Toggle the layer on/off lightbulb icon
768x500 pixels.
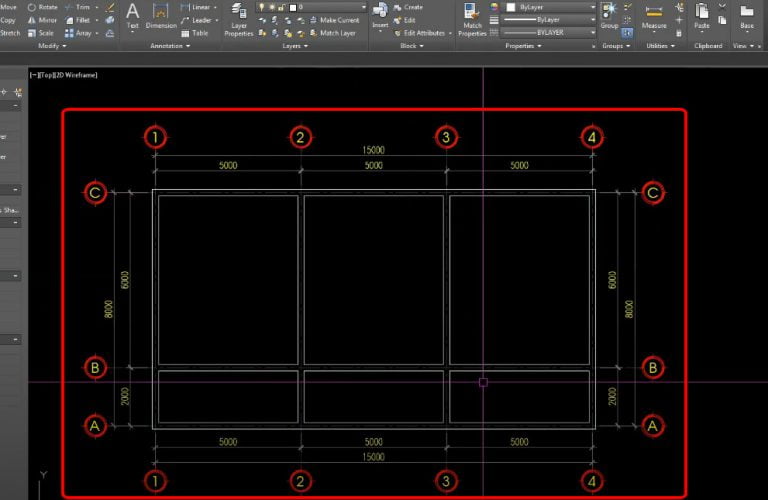262,7
